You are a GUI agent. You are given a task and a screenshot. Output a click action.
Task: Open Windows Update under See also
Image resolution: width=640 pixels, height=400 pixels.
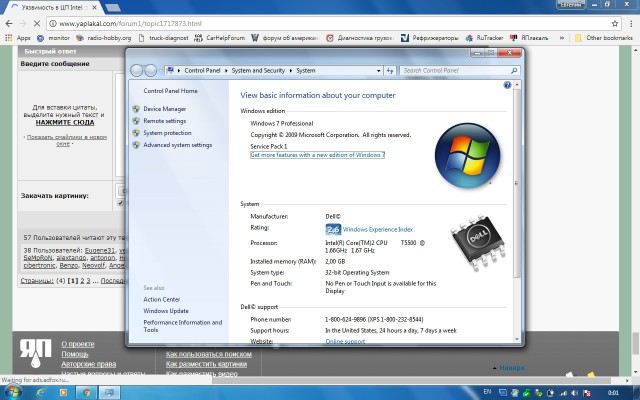(x=166, y=311)
